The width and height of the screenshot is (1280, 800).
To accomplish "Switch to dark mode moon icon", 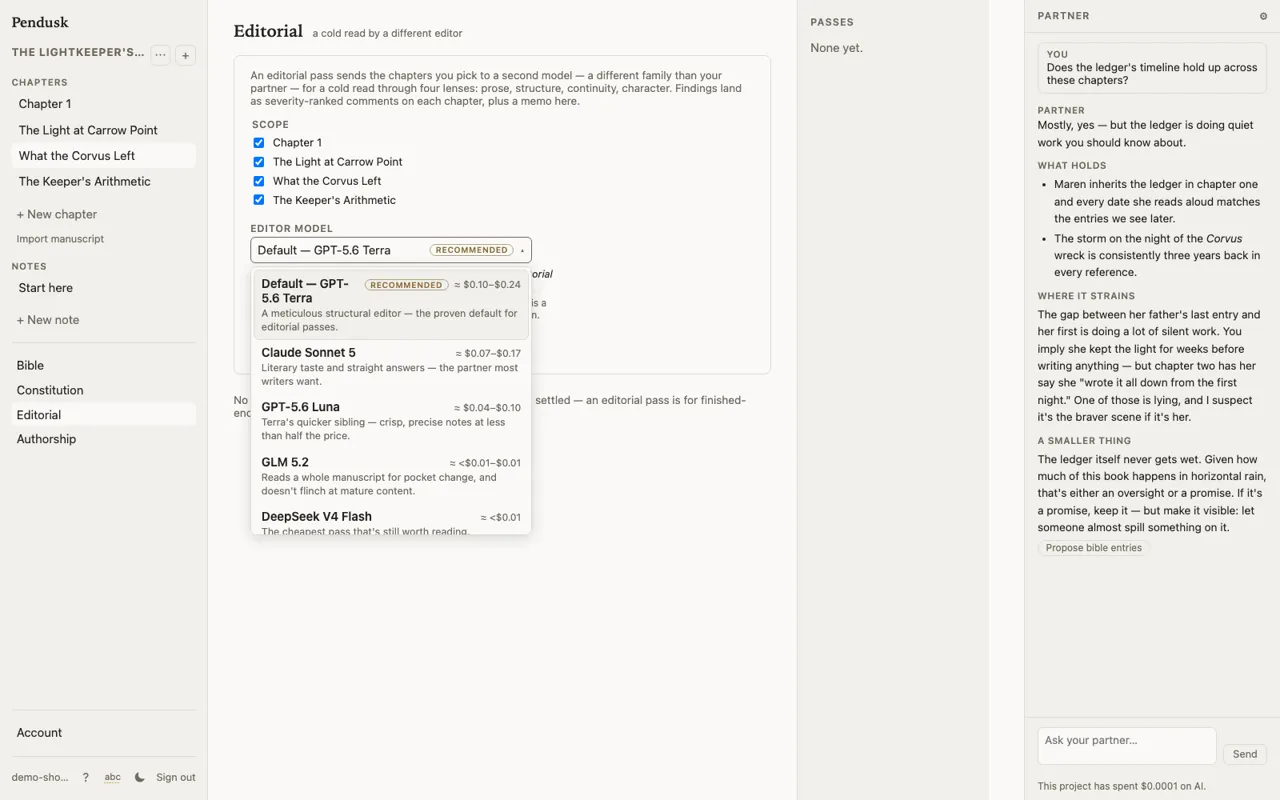I will click(x=139, y=777).
